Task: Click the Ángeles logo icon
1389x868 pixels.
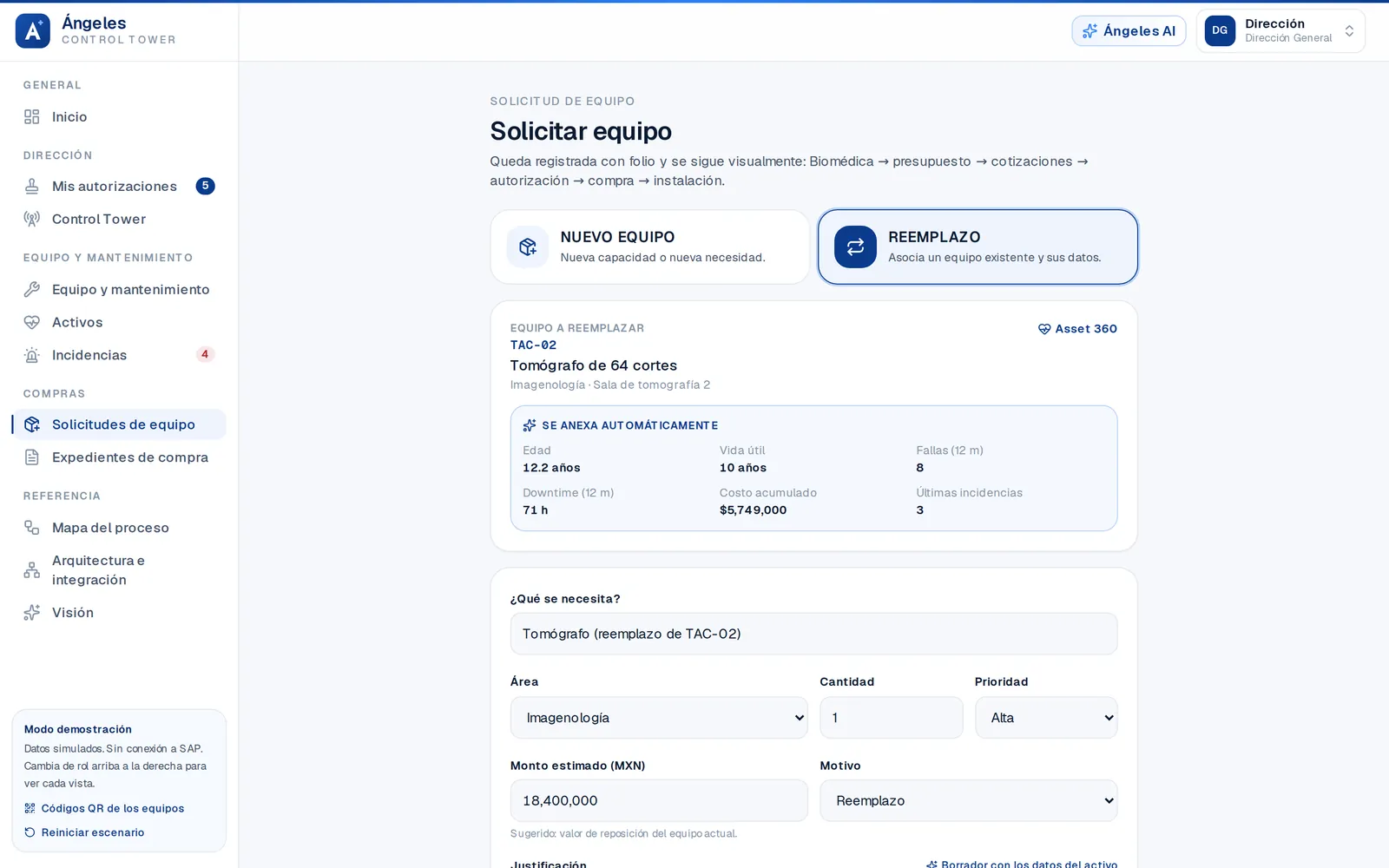Action: point(33,30)
